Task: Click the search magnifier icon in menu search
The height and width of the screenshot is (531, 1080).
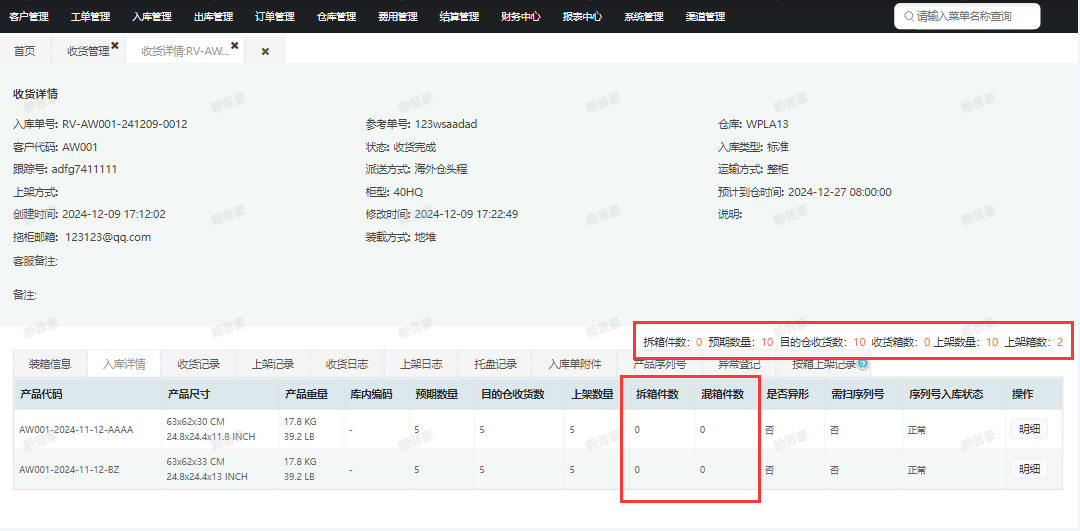Action: pyautogui.click(x=908, y=17)
